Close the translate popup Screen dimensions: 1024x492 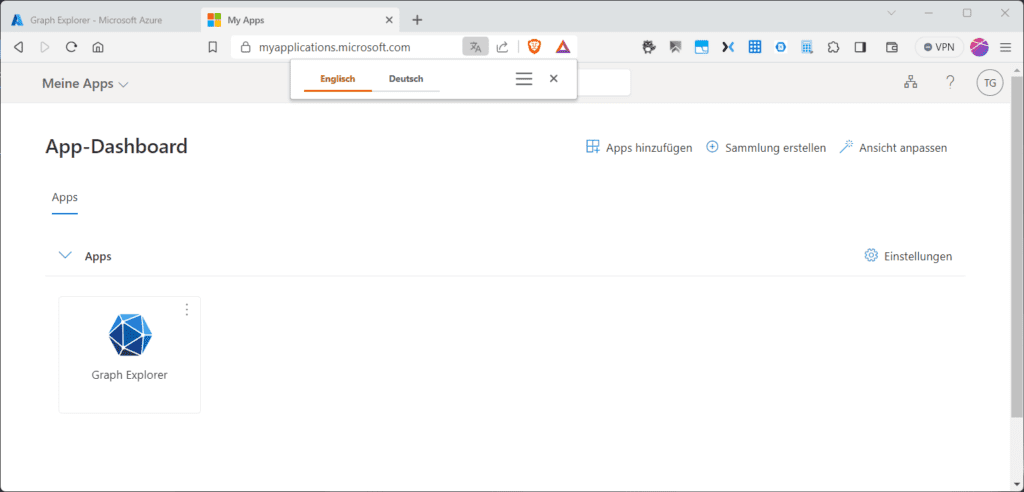coord(554,78)
